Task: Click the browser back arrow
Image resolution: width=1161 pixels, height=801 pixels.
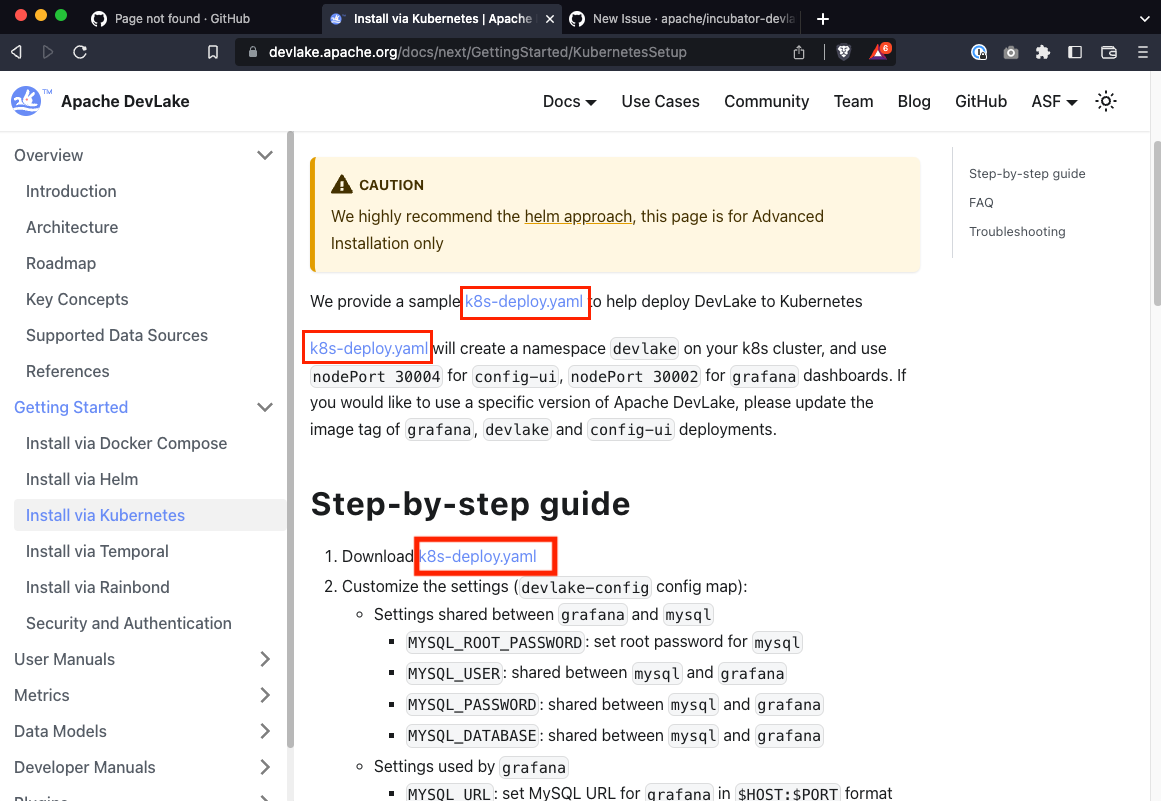Action: [16, 52]
